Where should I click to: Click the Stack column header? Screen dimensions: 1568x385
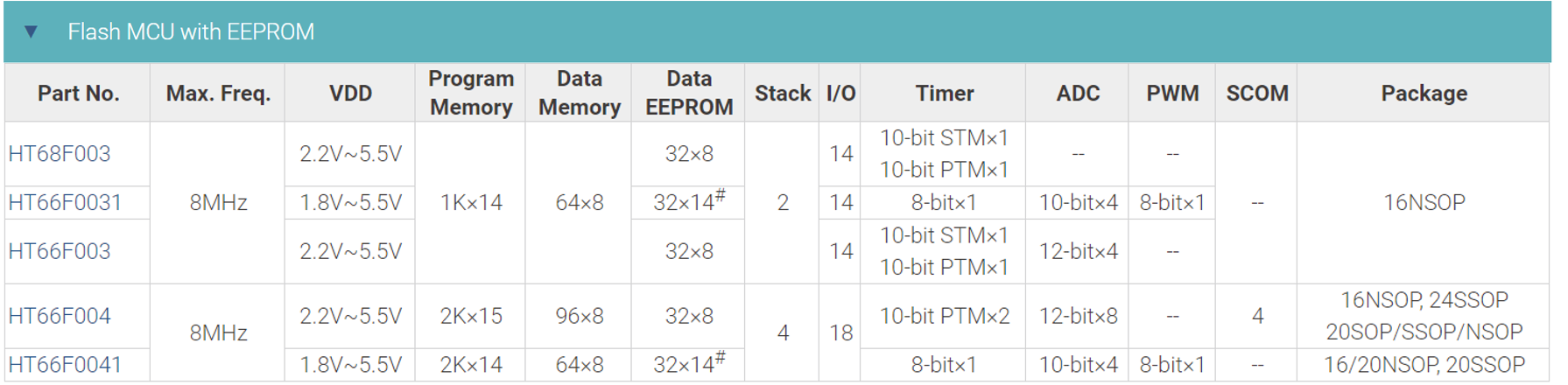click(783, 94)
